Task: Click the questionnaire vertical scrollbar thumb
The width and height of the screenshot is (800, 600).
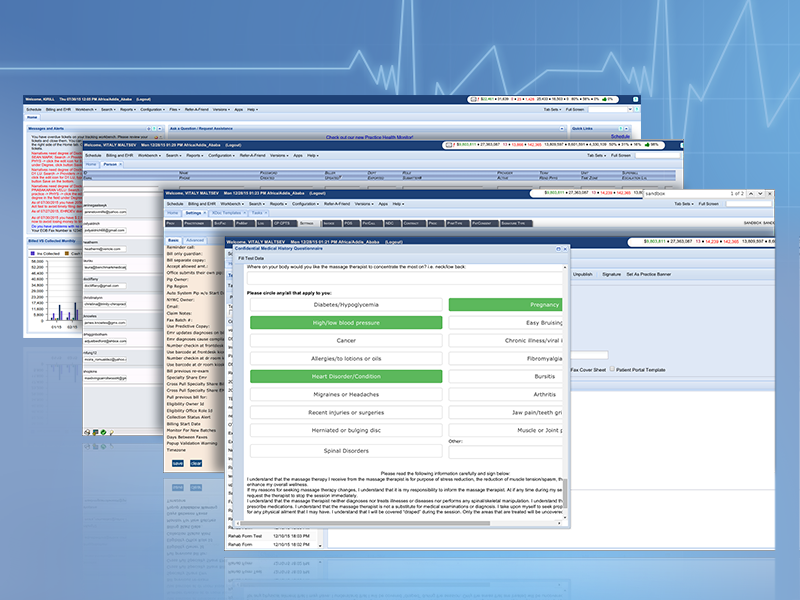Action: 565,493
